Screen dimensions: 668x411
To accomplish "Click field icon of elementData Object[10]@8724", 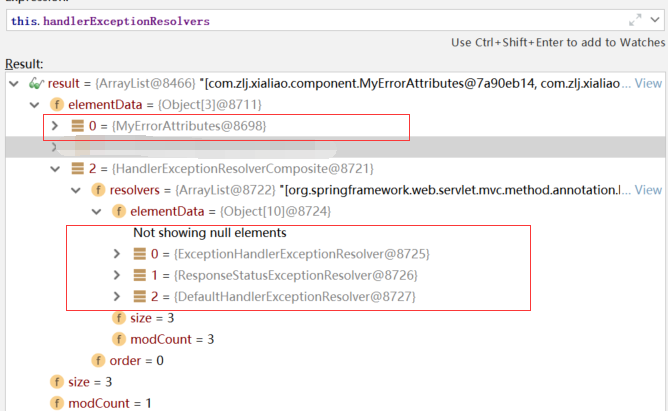I will (x=119, y=211).
